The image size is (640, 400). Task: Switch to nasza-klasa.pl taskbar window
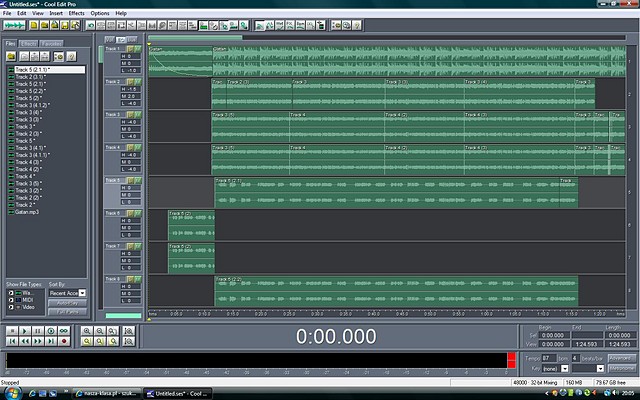tap(107, 393)
